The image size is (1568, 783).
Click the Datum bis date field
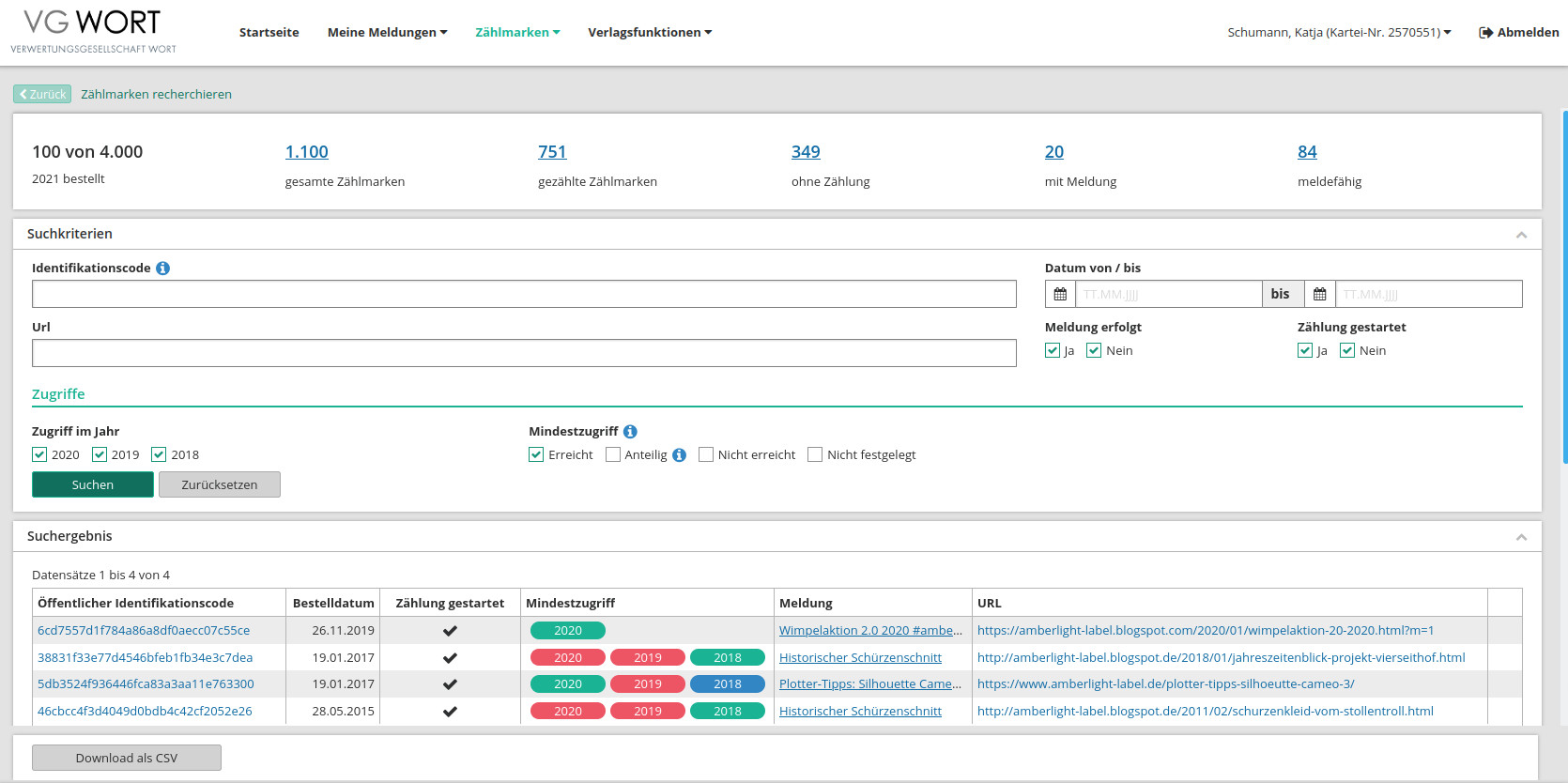pos(1428,294)
